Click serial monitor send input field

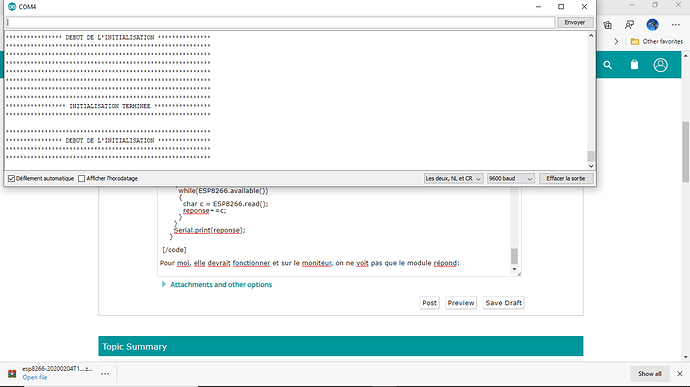point(280,22)
